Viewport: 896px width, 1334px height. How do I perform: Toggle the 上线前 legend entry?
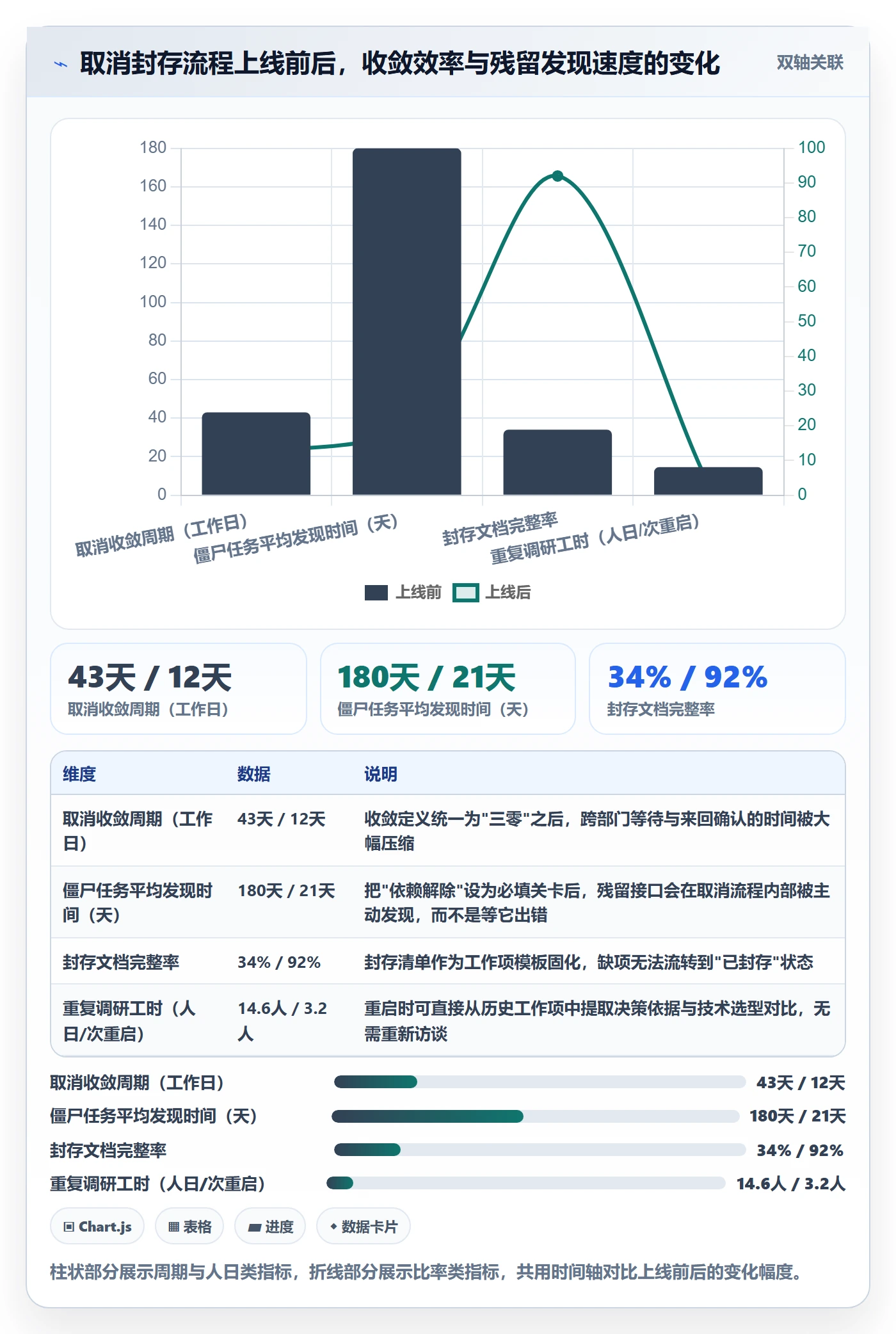pos(403,593)
